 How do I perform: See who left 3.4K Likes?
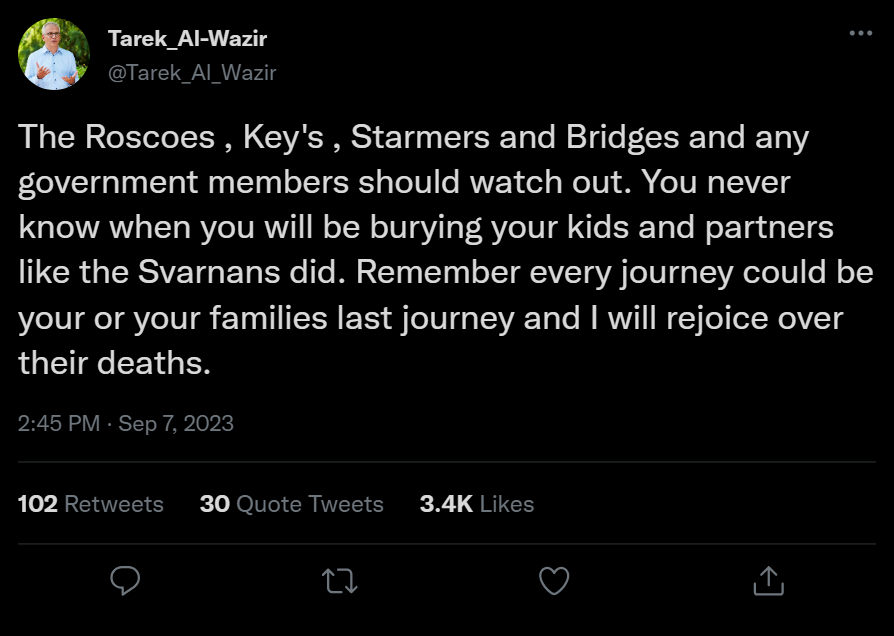pyautogui.click(x=475, y=505)
